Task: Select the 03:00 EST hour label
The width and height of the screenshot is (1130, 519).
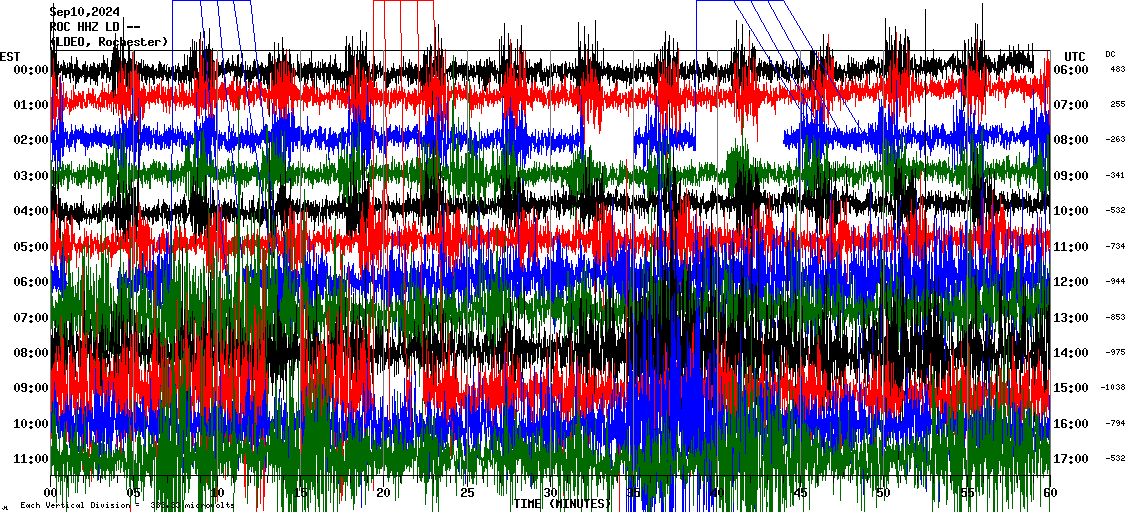Action: (x=32, y=176)
